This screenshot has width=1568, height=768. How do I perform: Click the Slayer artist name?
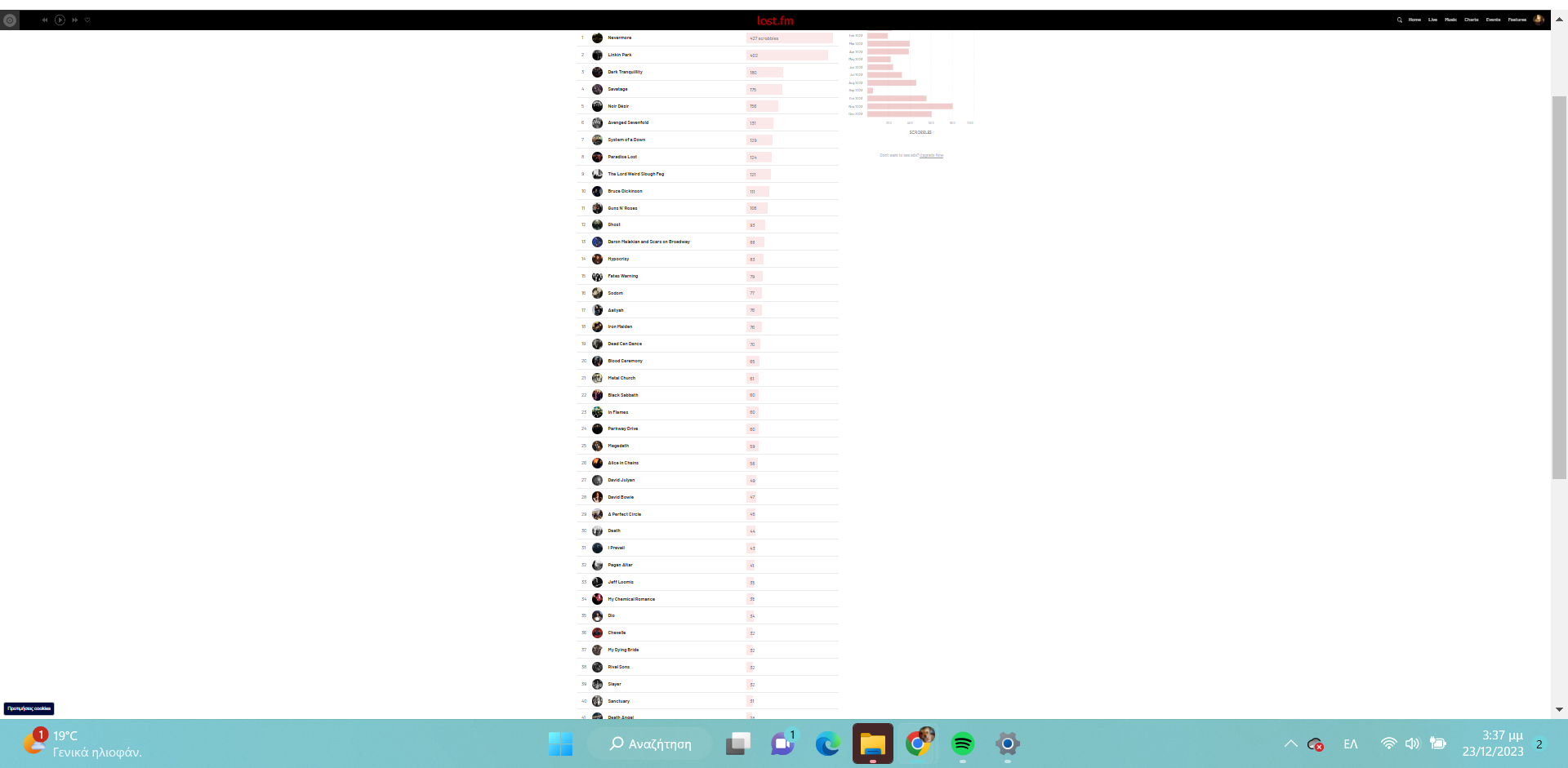(614, 684)
